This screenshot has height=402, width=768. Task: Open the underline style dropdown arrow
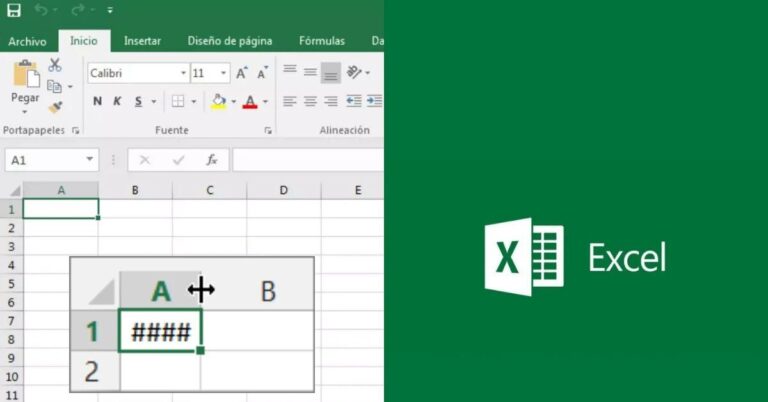coord(154,102)
